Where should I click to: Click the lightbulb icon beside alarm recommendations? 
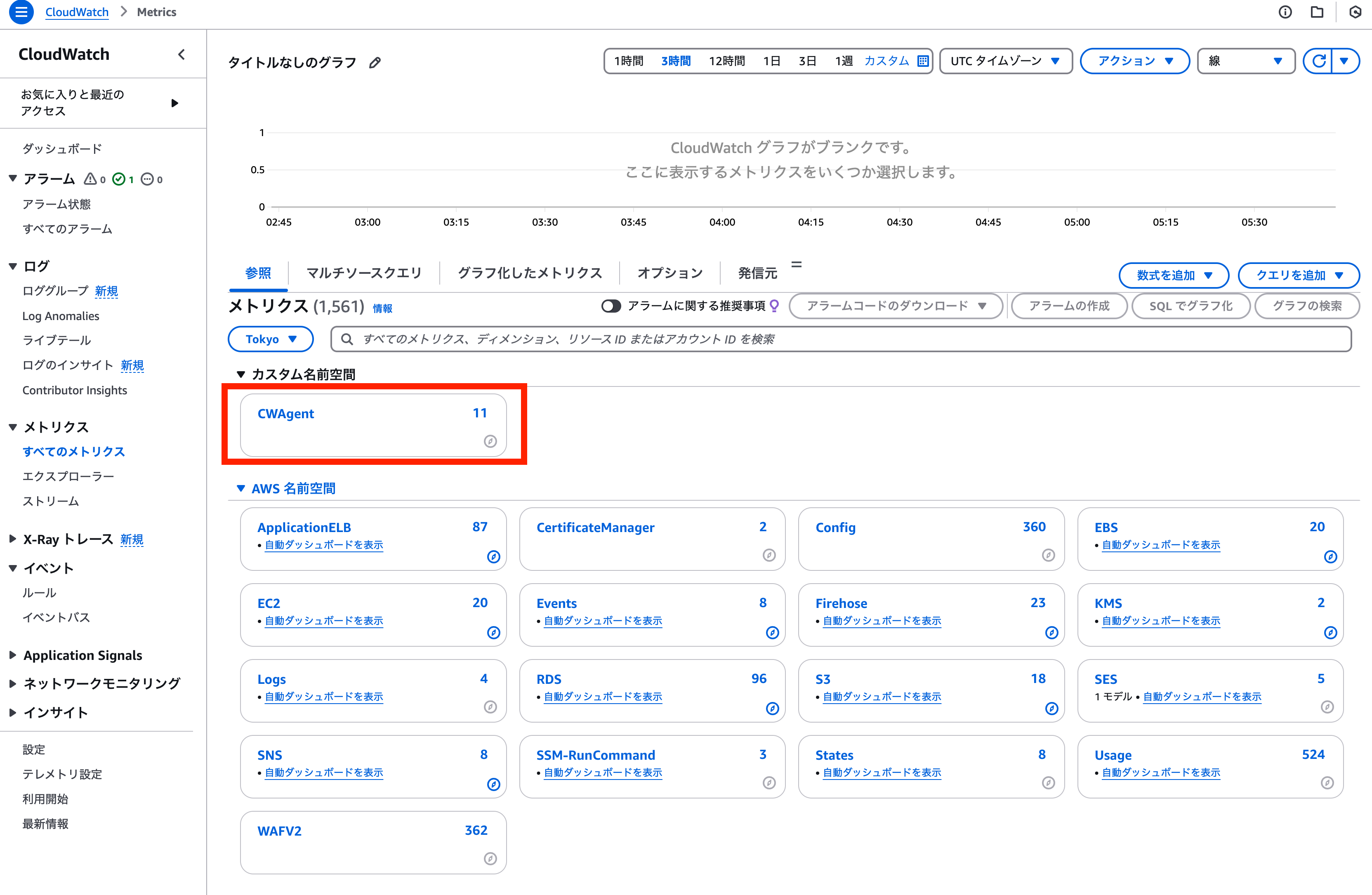pos(774,306)
